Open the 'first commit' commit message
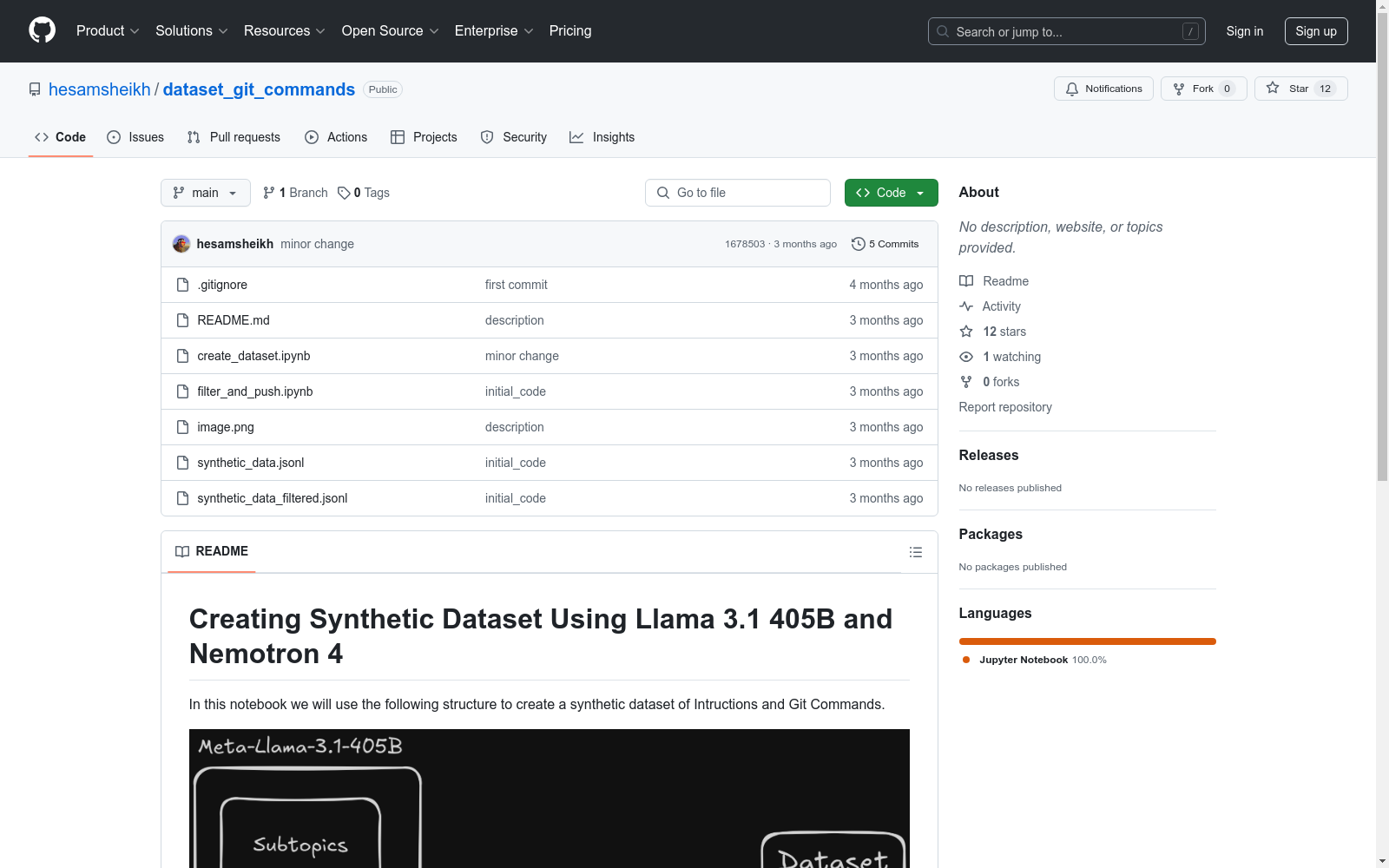 [517, 285]
